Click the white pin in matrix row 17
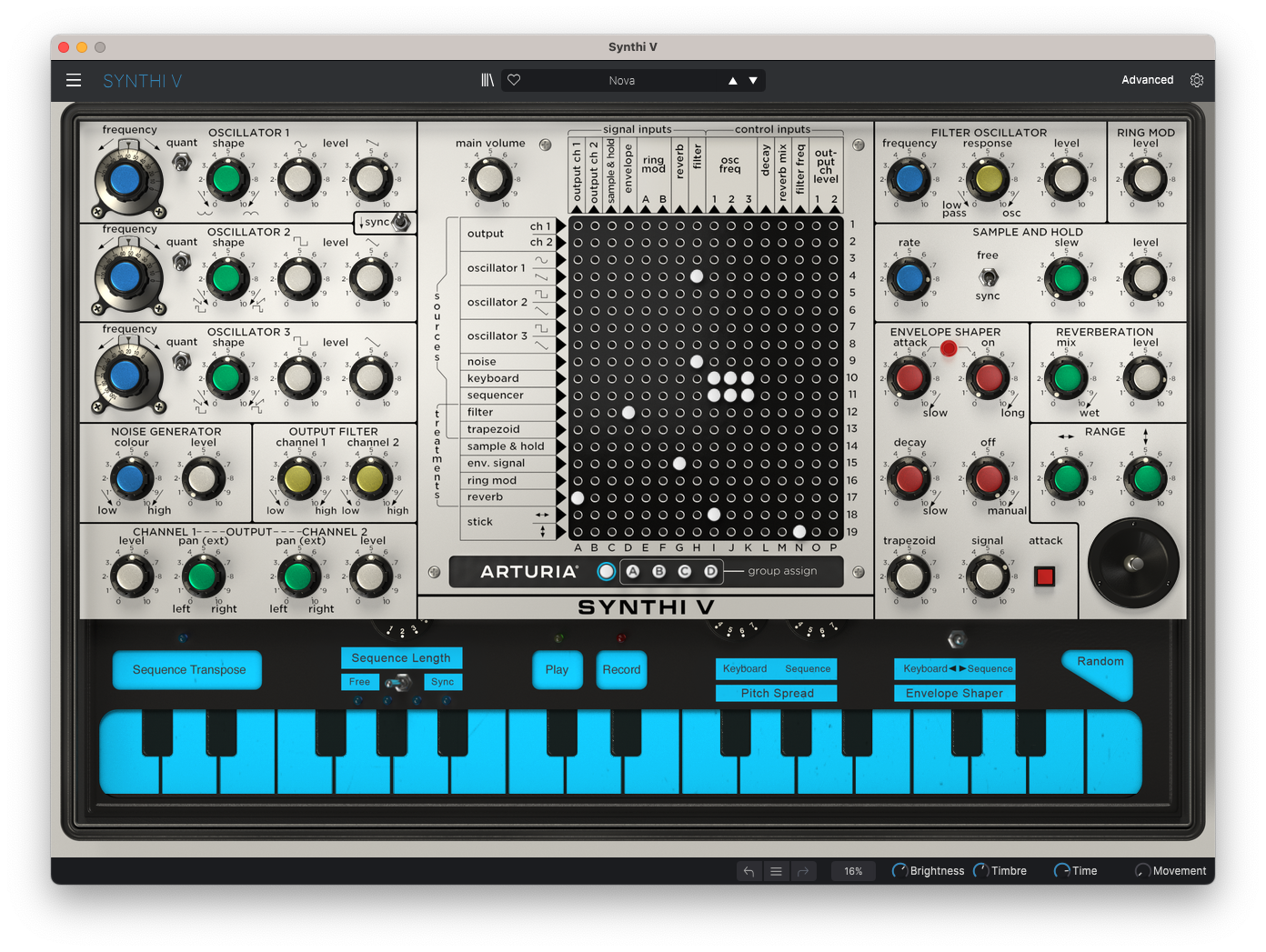Screen dimensions: 1266x952 tap(578, 497)
